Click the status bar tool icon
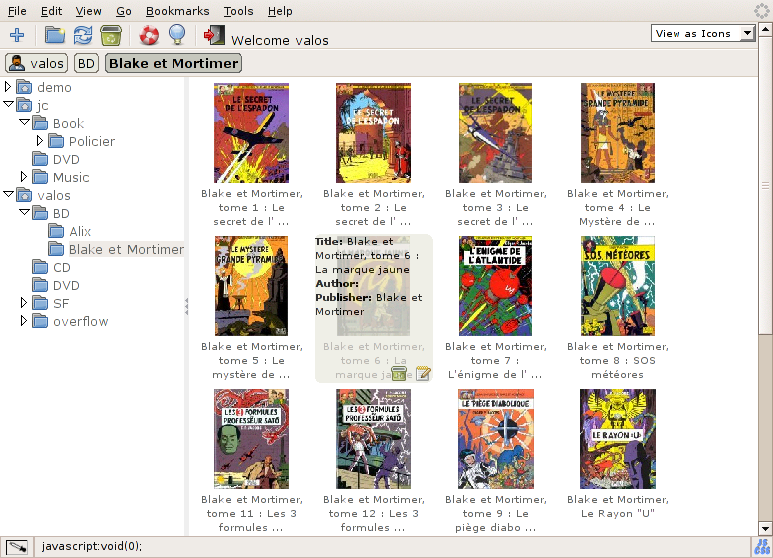Screen dimensions: 773x558 pyautogui.click(x=17, y=547)
